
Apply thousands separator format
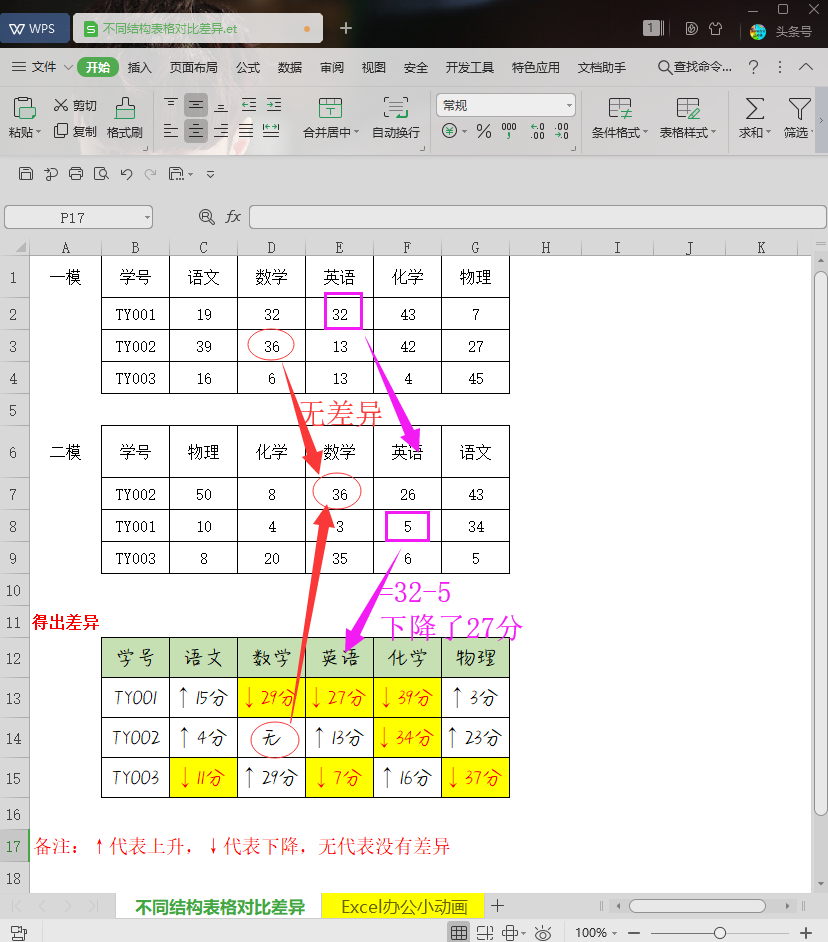509,131
